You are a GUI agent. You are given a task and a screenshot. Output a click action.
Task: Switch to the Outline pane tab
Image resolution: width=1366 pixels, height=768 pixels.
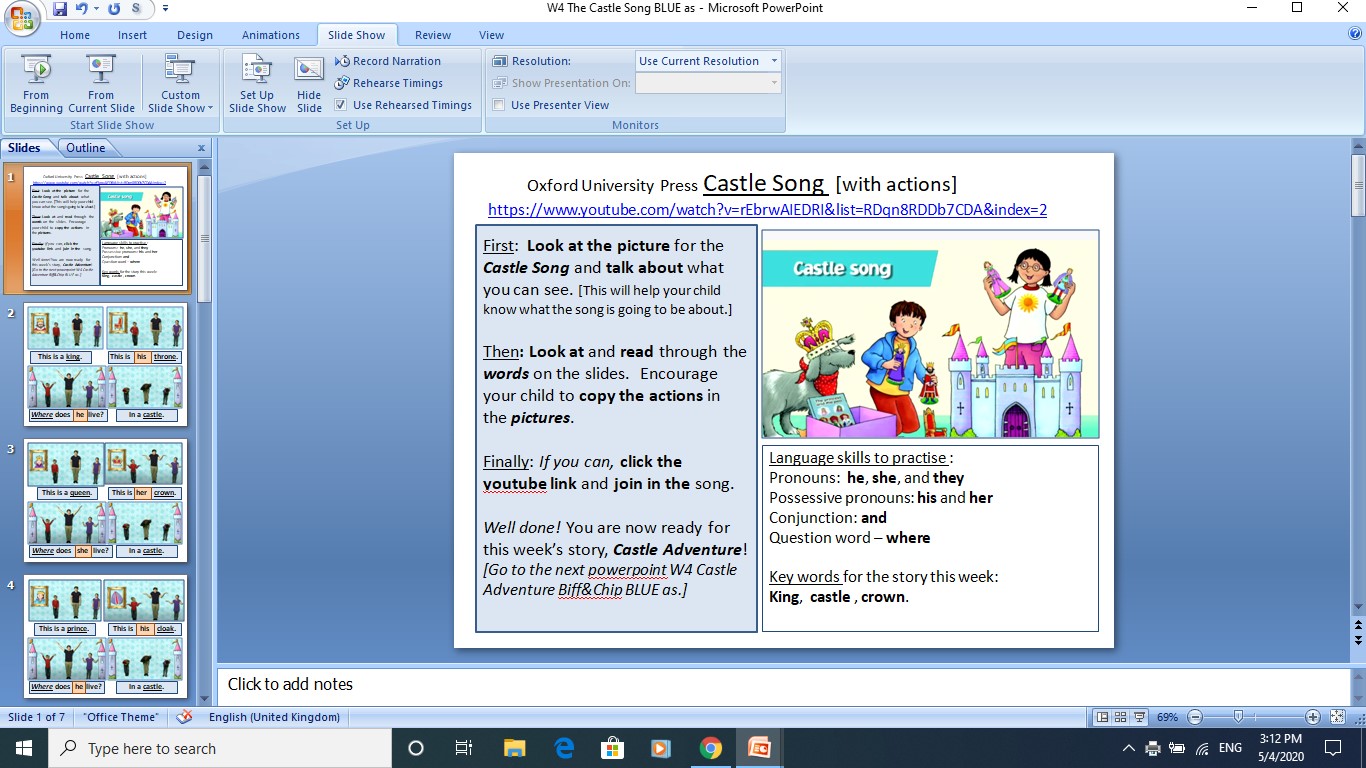86,148
